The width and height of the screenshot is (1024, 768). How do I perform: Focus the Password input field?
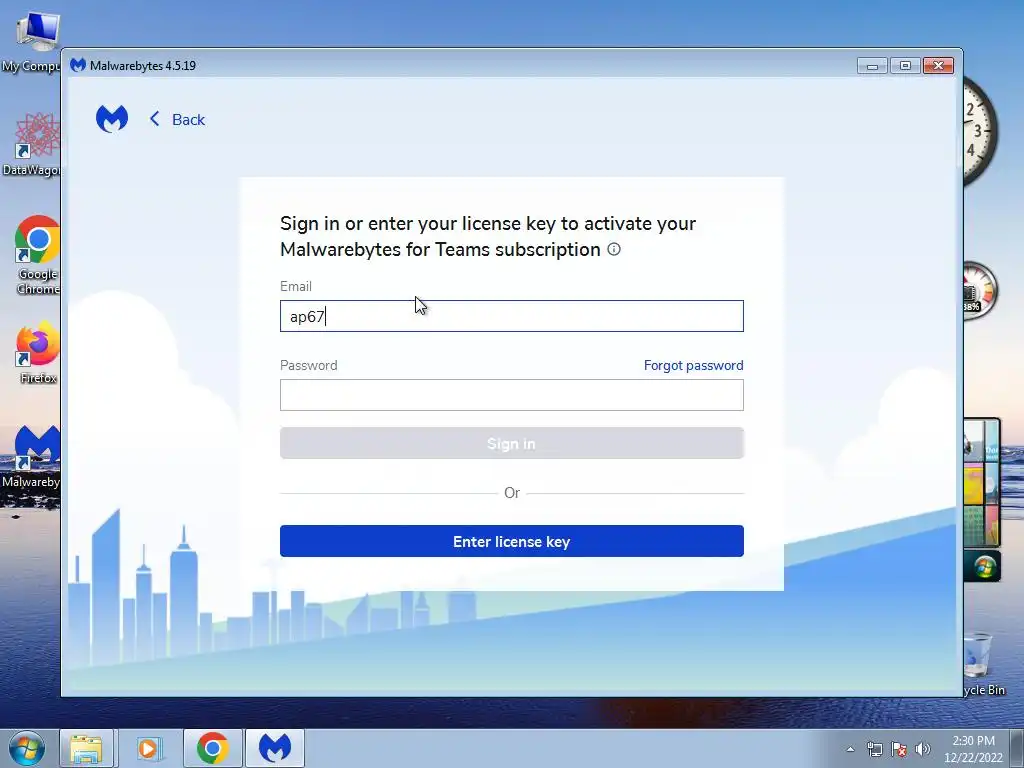tap(511, 395)
